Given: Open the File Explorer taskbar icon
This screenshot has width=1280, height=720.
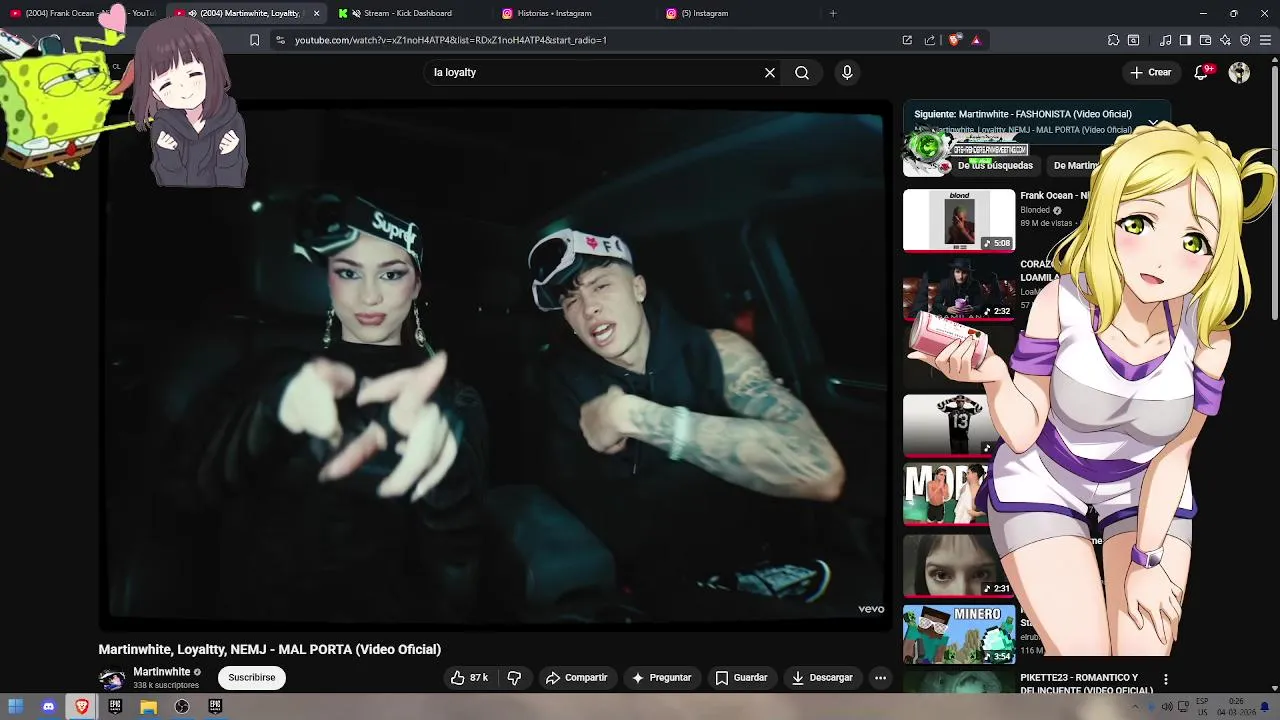Looking at the screenshot, I should tap(148, 706).
